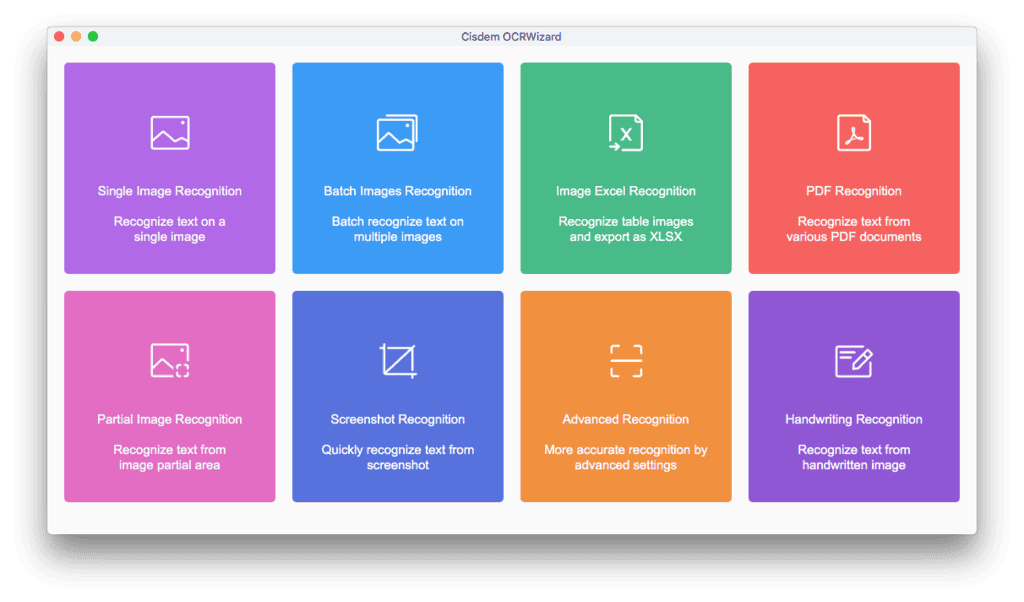Select the Image Excel Recognition title
The image size is (1024, 602).
(x=626, y=191)
